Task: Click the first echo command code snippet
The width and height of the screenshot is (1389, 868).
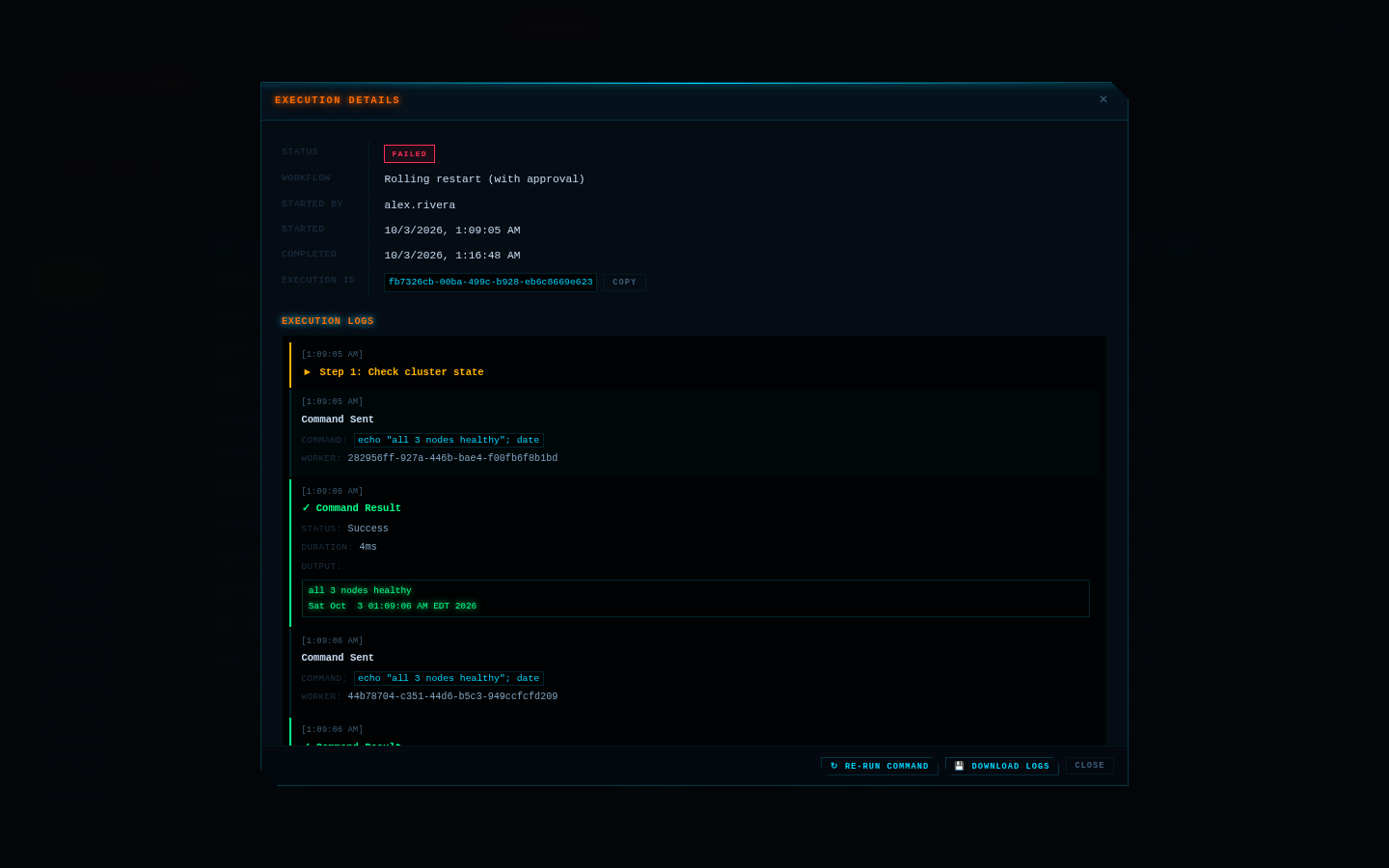Action: click(449, 440)
